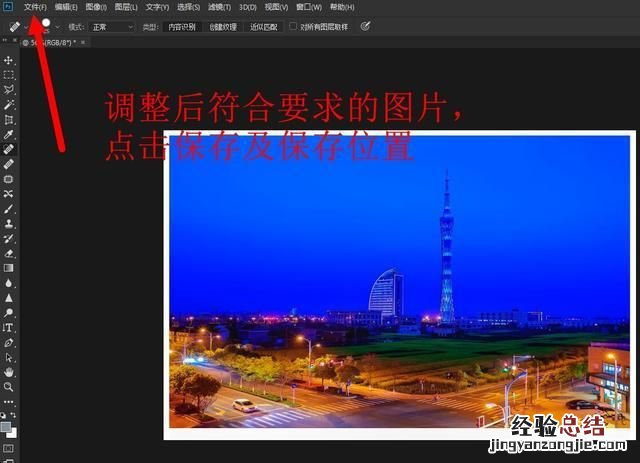Select 内容识别 type option
640x463 pixels.
[x=181, y=27]
